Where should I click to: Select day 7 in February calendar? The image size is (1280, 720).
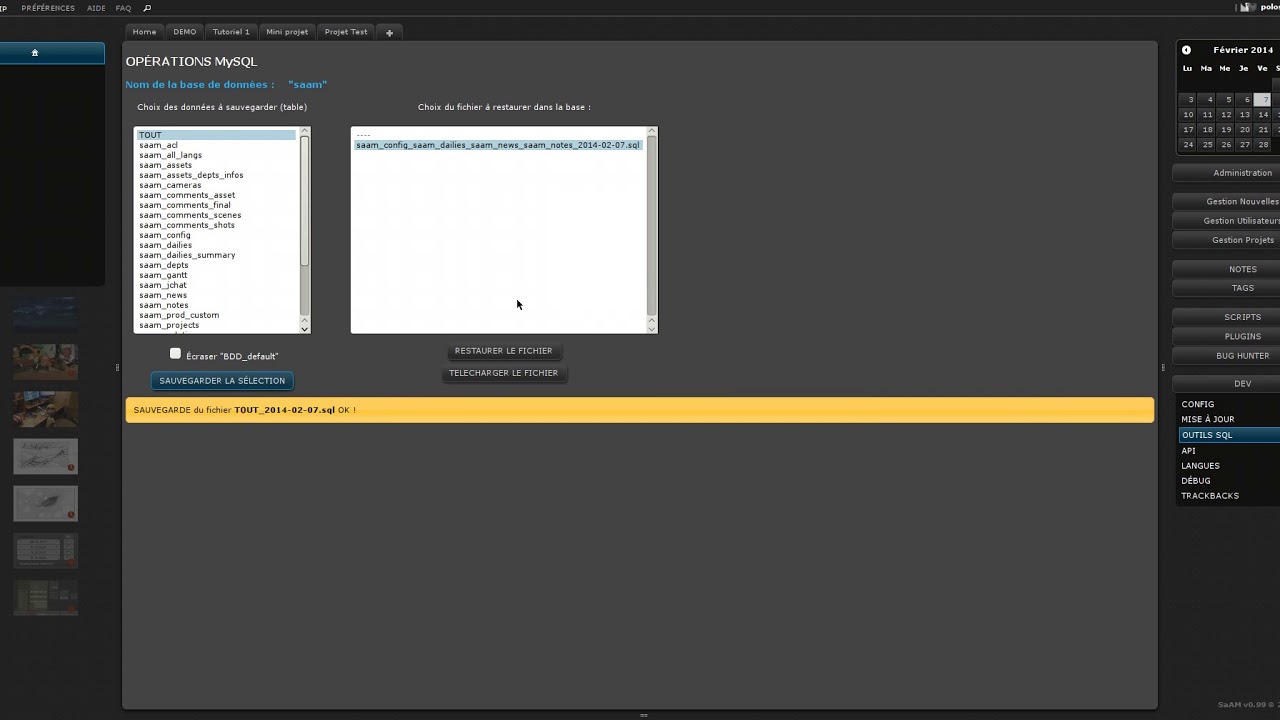1263,100
